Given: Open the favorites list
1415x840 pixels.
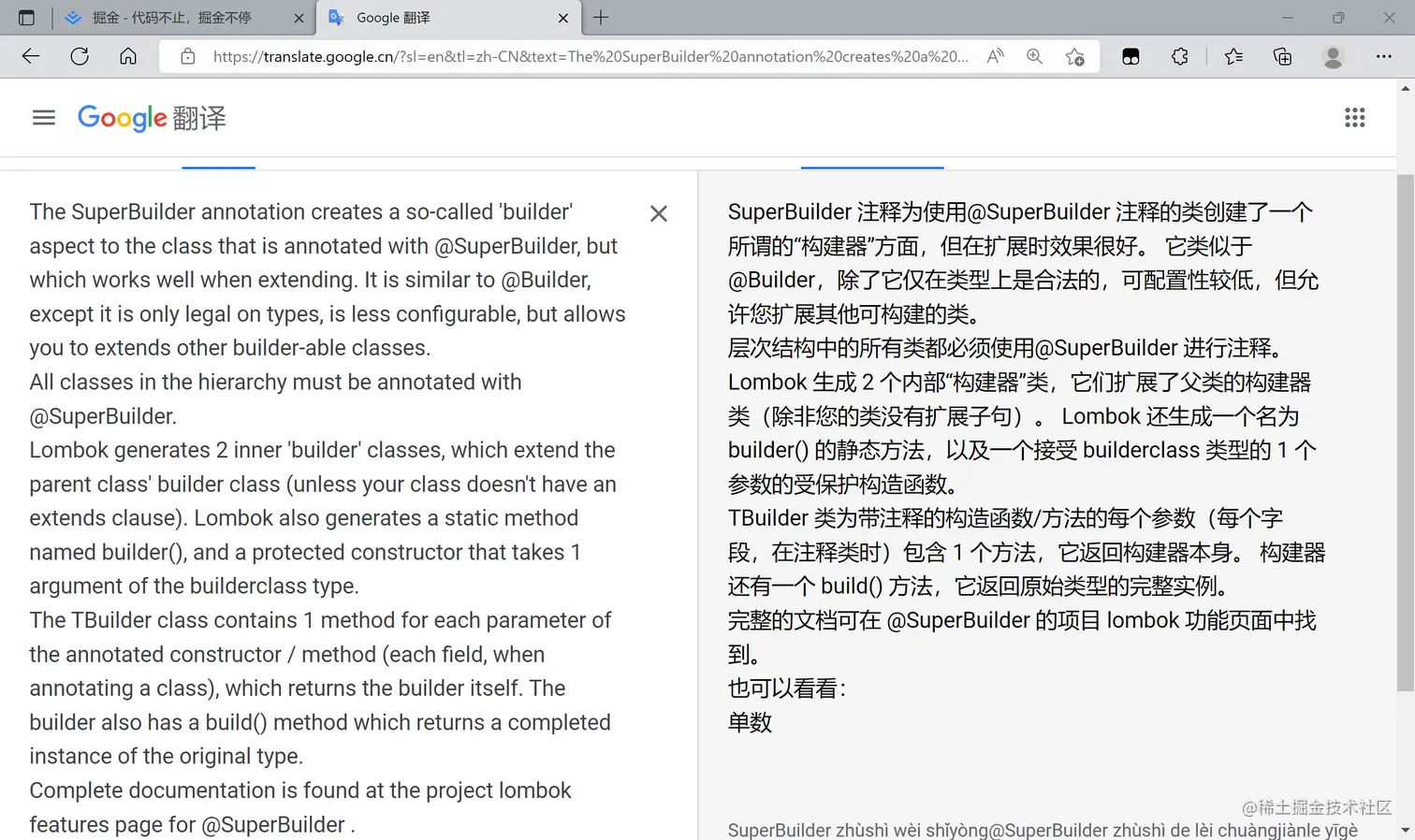Looking at the screenshot, I should click(1233, 56).
